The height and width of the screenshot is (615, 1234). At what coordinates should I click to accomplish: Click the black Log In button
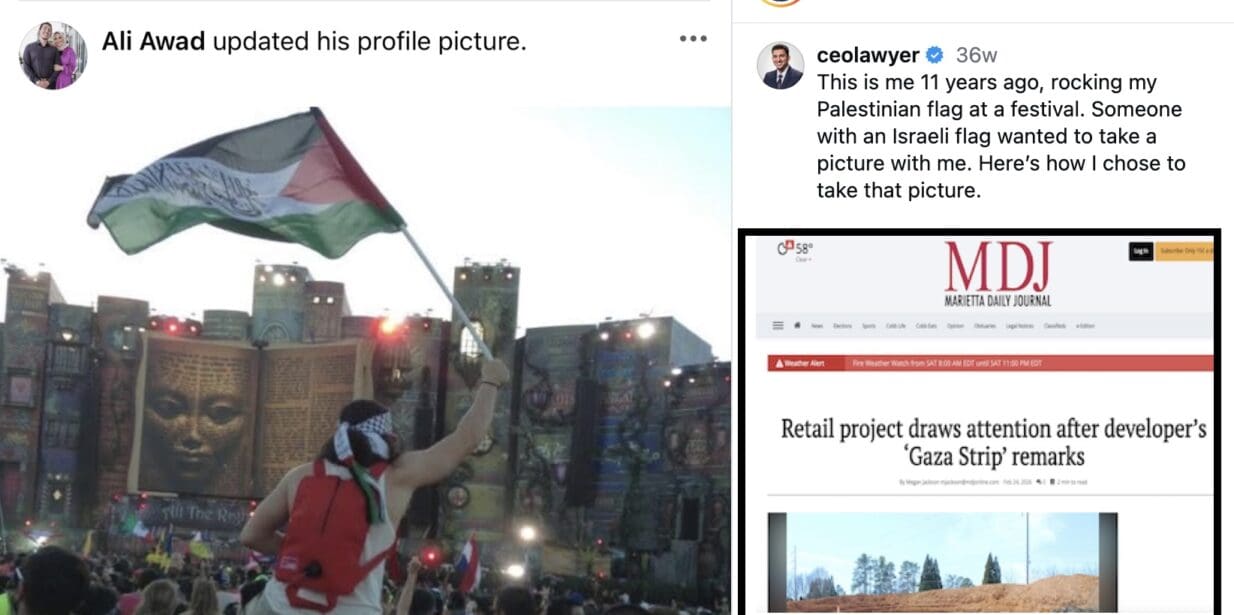click(x=1140, y=252)
